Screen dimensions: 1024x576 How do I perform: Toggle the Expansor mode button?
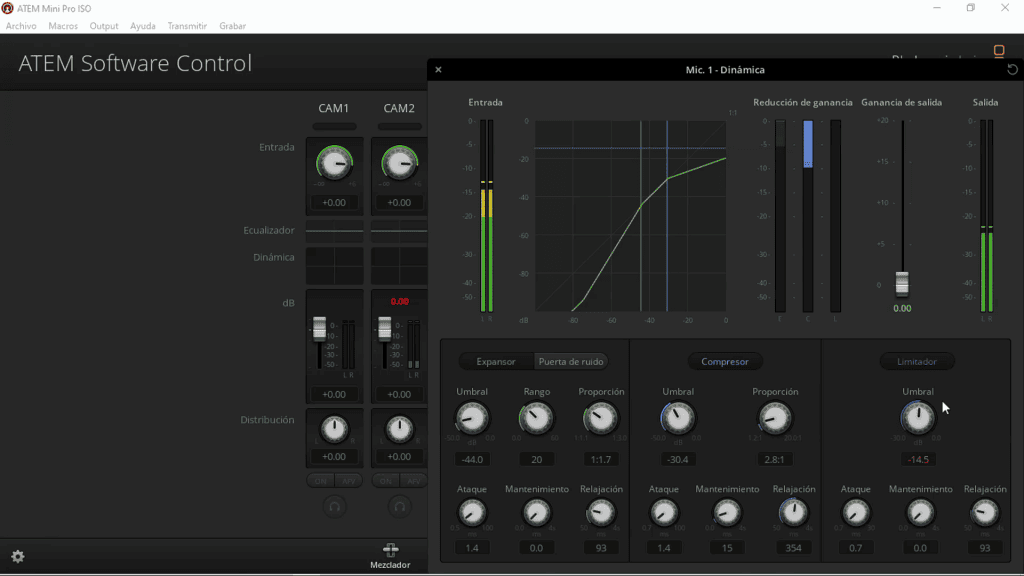tap(496, 361)
